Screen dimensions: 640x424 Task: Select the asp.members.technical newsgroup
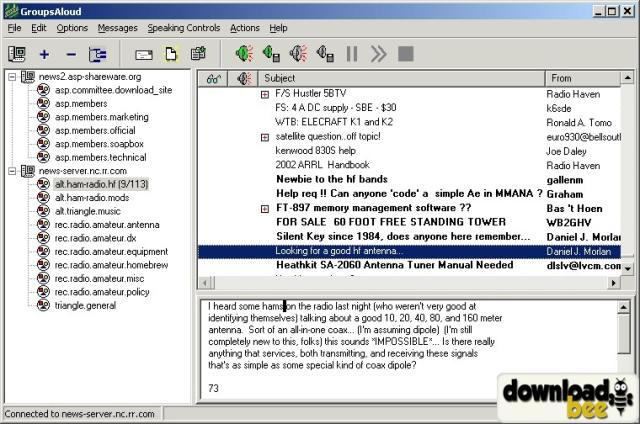coord(100,157)
